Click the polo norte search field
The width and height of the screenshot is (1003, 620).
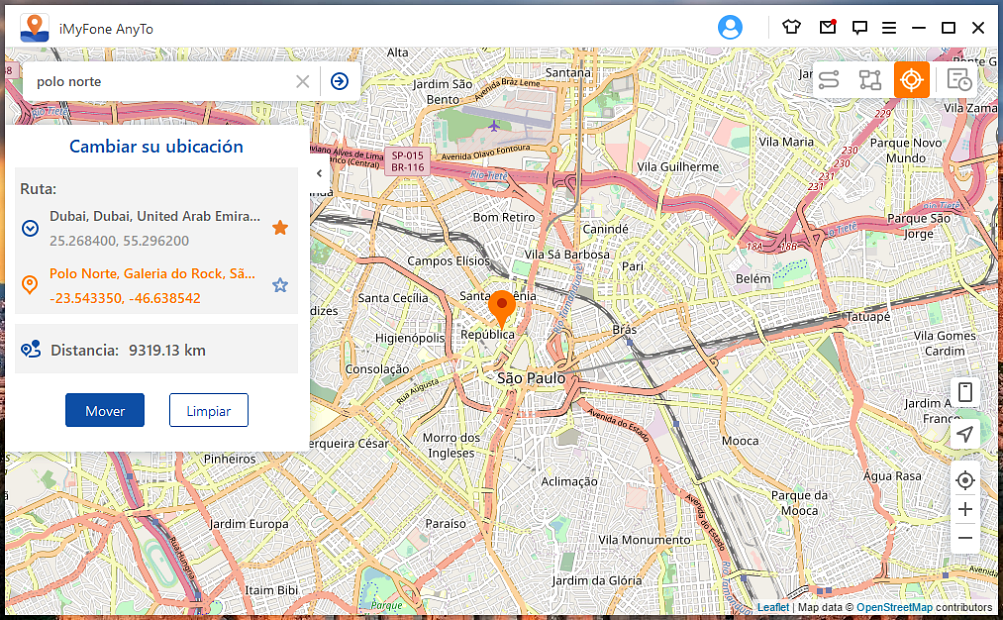(160, 81)
